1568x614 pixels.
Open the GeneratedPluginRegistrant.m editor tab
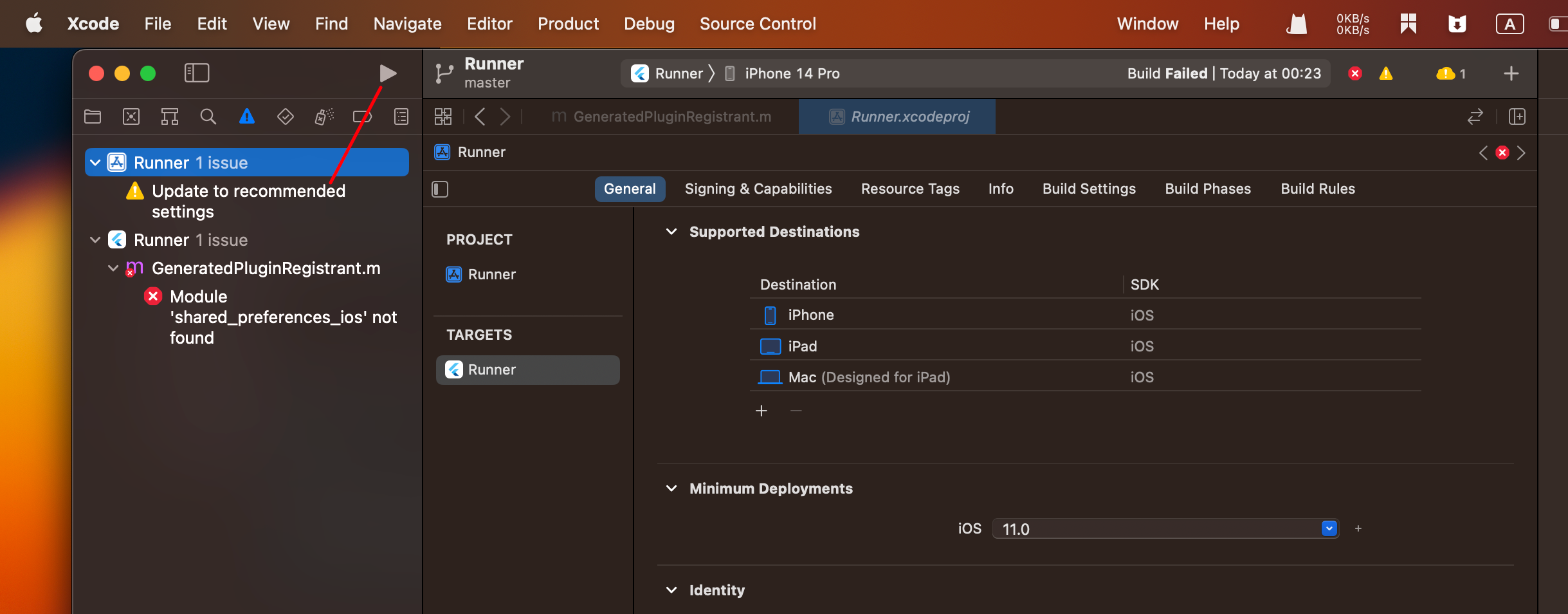671,116
